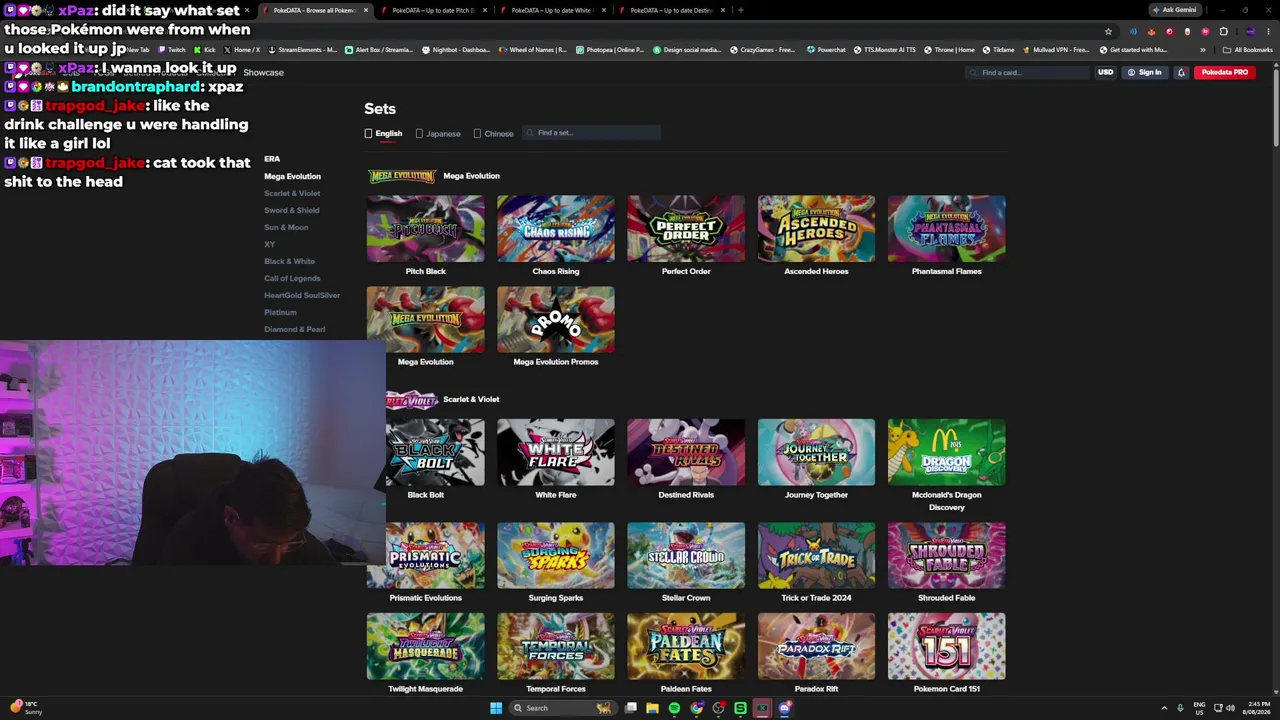
Task: Open a new browser tab
Action: point(740,10)
